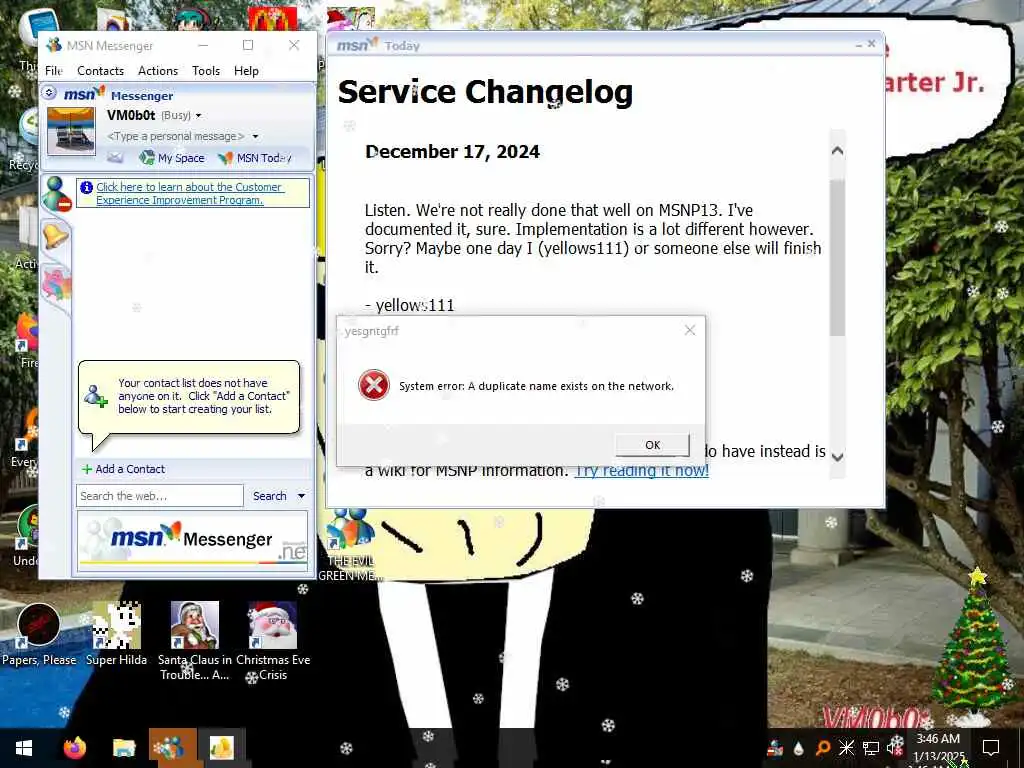Open Christmas Eve Crisis desktop shortcut
Image resolution: width=1024 pixels, height=768 pixels.
point(273,641)
